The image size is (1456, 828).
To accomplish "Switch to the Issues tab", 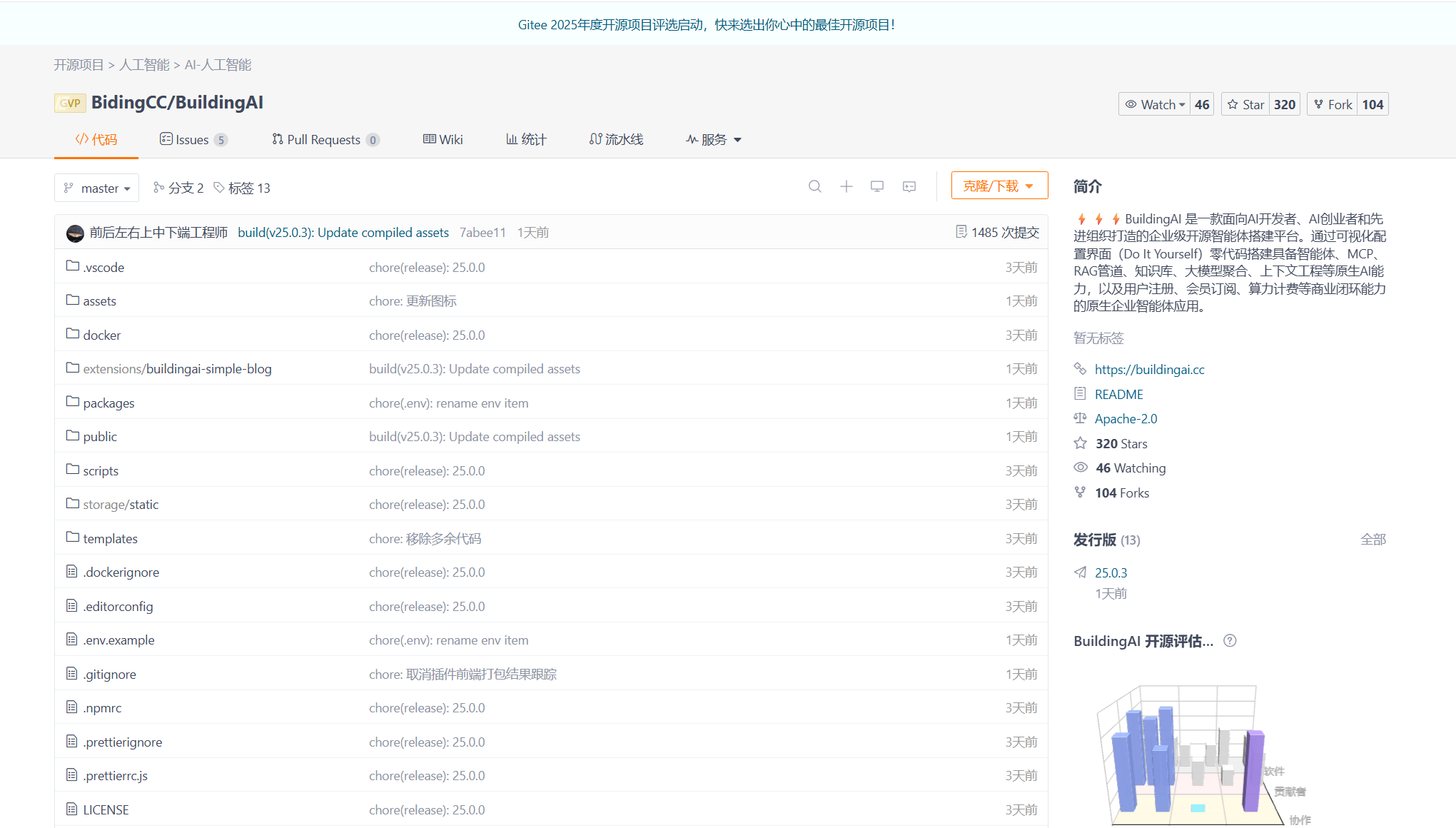I will [x=193, y=139].
